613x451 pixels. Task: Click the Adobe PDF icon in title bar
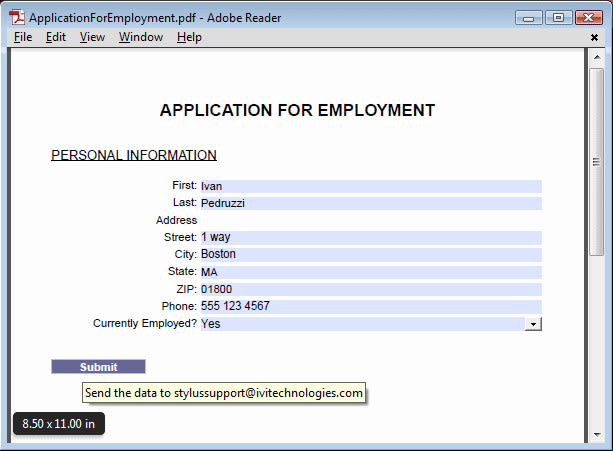tap(16, 17)
